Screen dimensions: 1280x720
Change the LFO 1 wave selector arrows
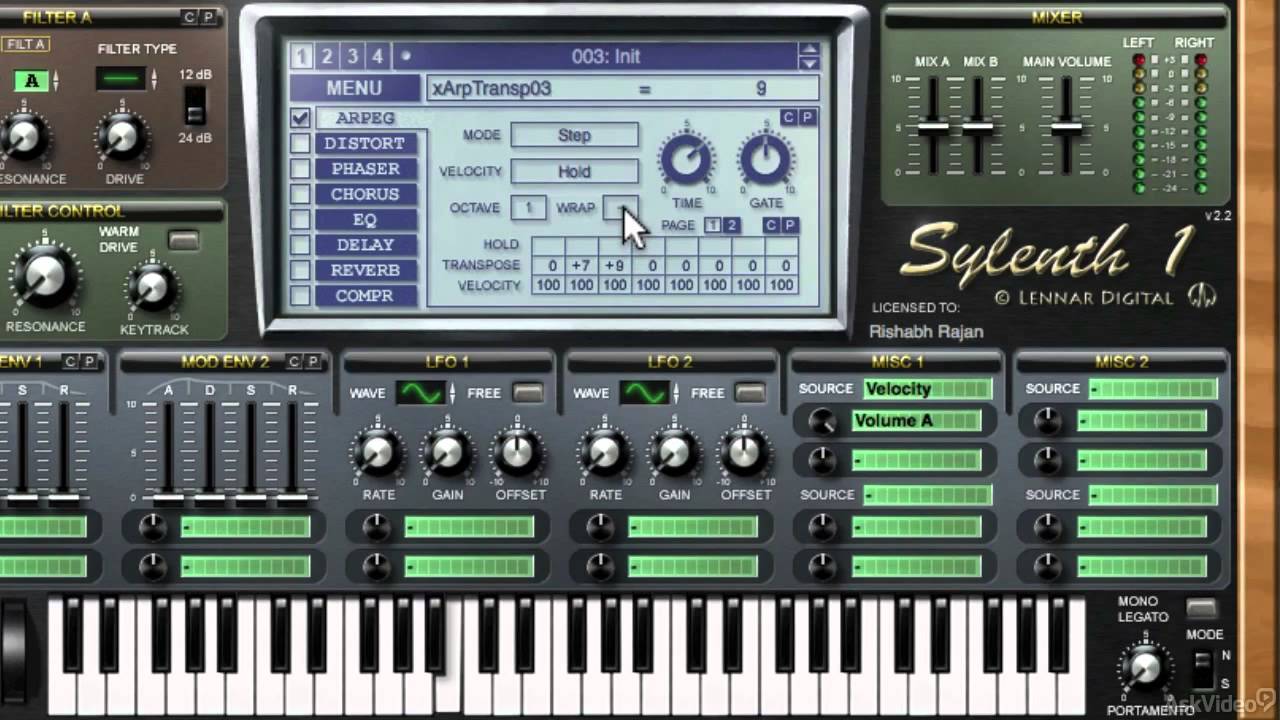coord(453,393)
